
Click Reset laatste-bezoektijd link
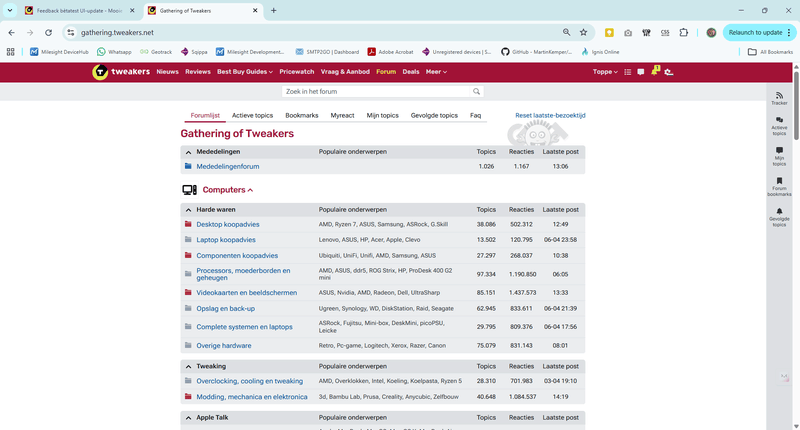point(550,115)
